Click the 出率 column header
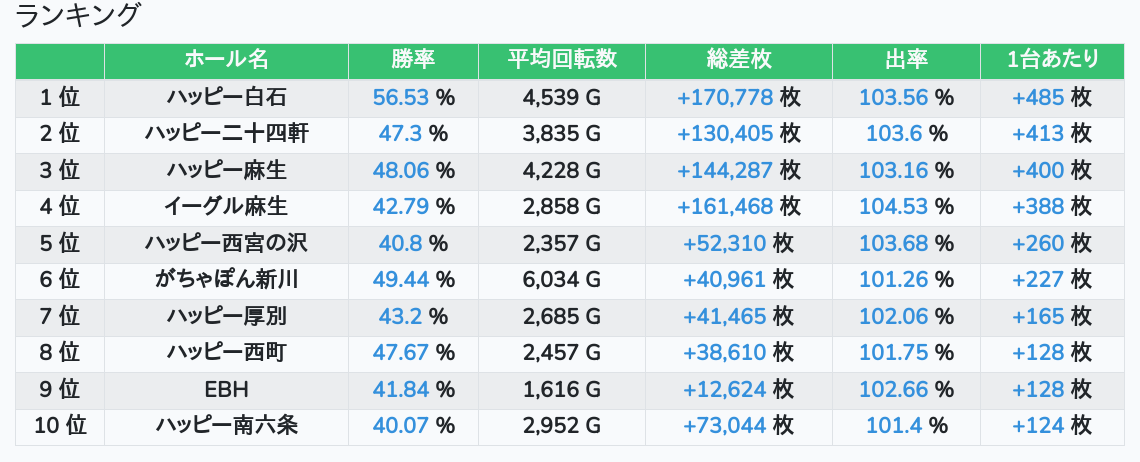This screenshot has width=1140, height=462. [906, 60]
